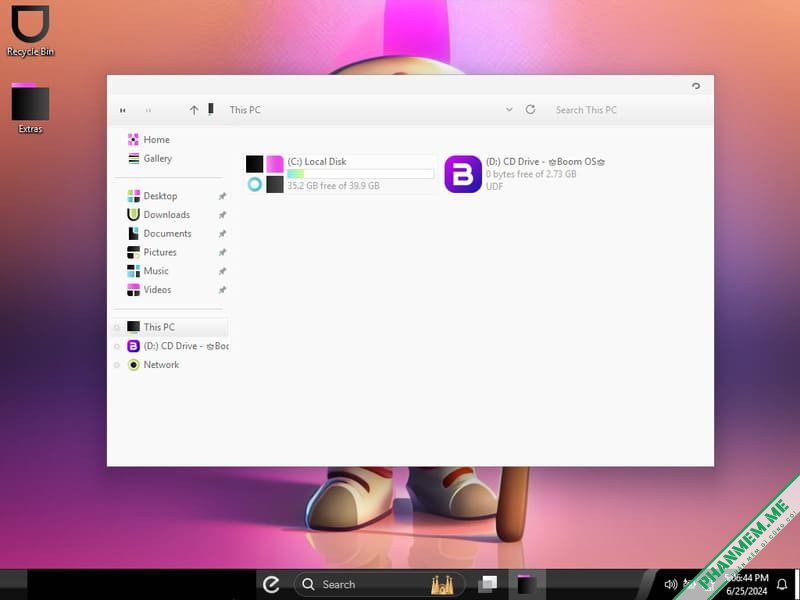This screenshot has height=600, width=800.
Task: Click the pin icon beside Music
Action: (x=222, y=271)
